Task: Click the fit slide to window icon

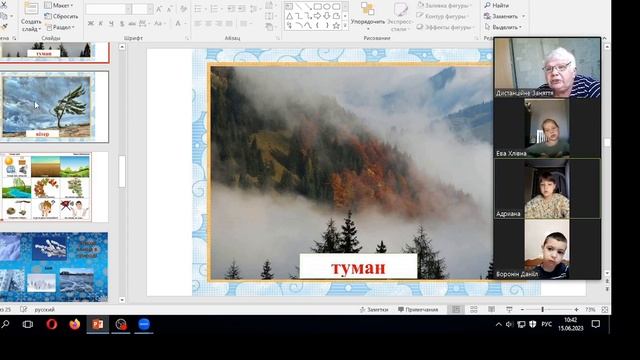Action: 604,310
